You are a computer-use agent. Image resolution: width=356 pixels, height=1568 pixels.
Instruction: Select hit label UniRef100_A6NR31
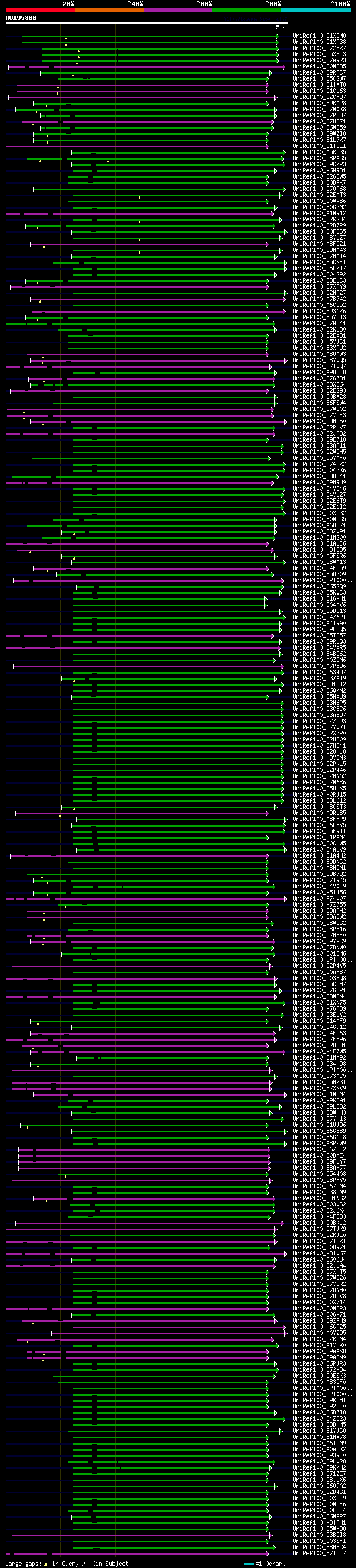319,170
